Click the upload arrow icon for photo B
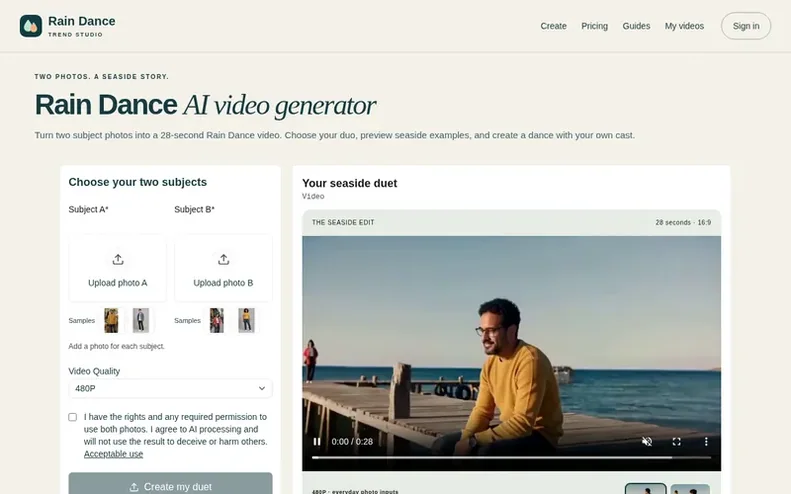The height and width of the screenshot is (494, 791). [223, 259]
